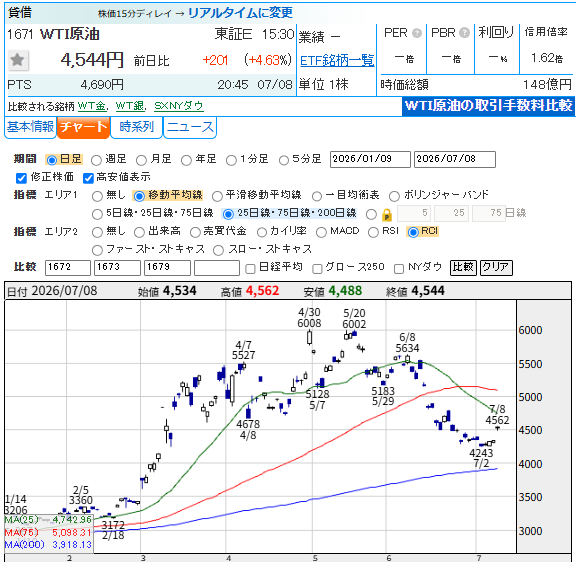Open the 基本情報 tab

click(x=30, y=127)
